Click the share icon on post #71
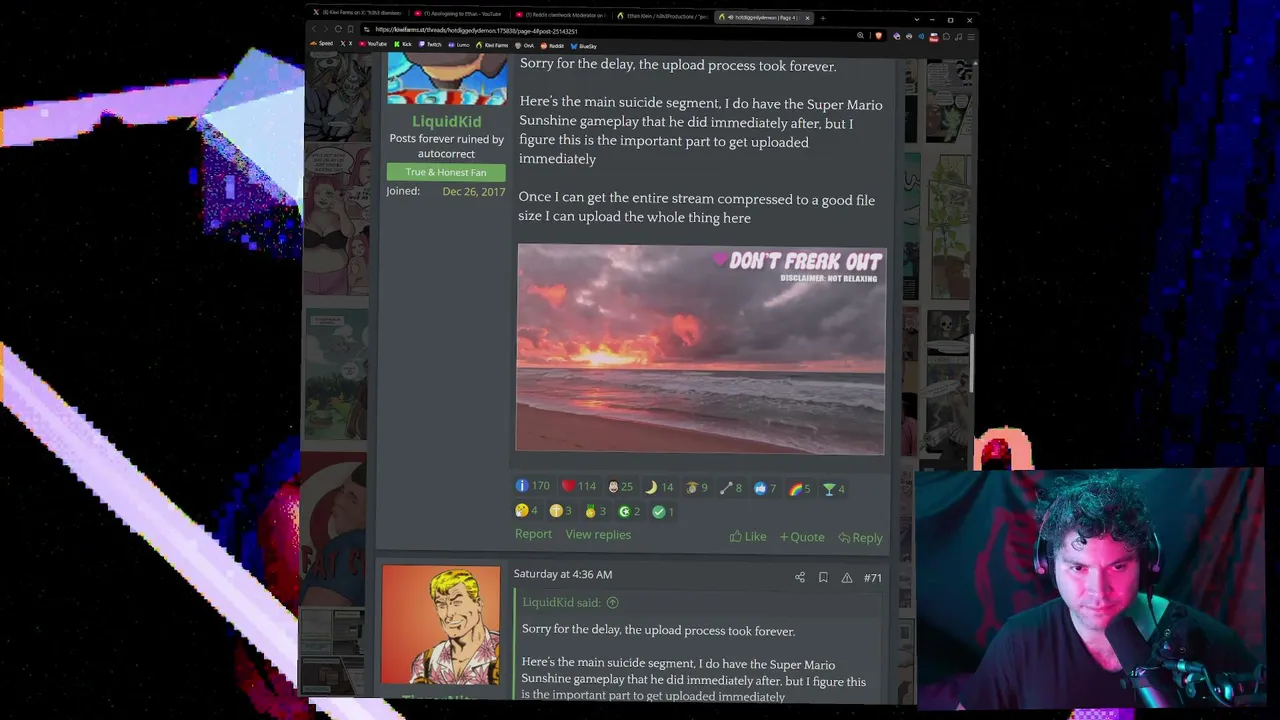Viewport: 1280px width, 720px height. [x=800, y=577]
